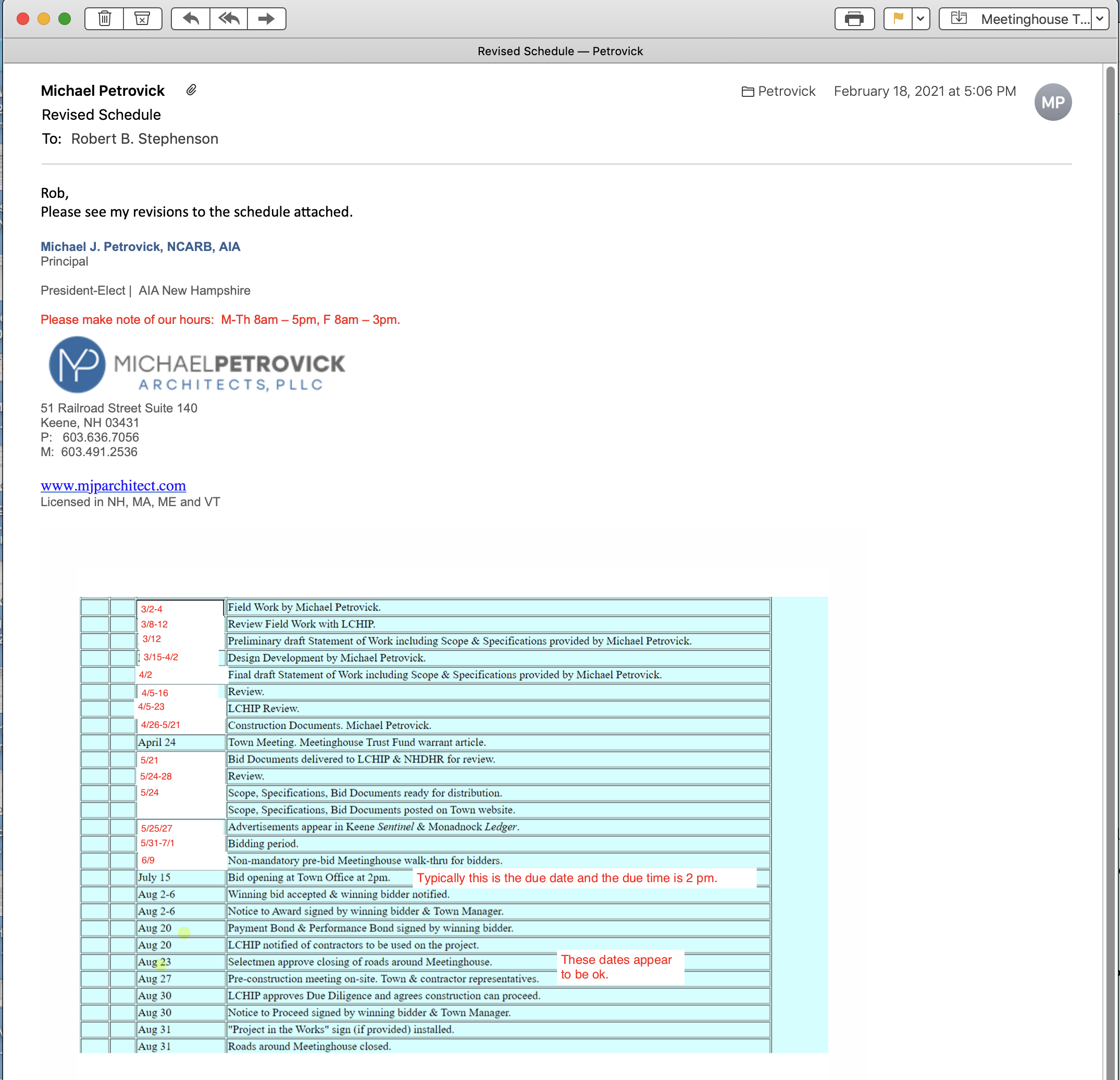
Task: Expand the move-to mailbox dropdown arrow
Action: [x=1100, y=19]
